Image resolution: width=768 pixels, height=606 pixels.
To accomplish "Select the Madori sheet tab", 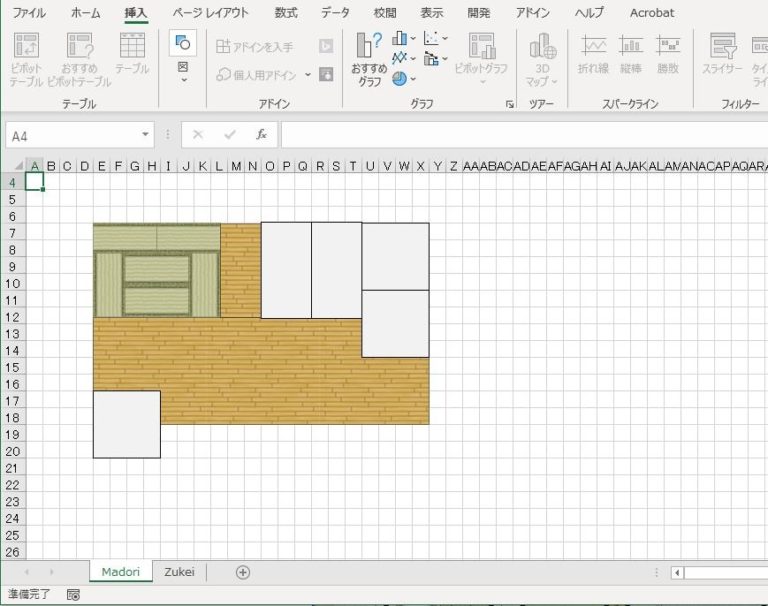I will pyautogui.click(x=120, y=572).
